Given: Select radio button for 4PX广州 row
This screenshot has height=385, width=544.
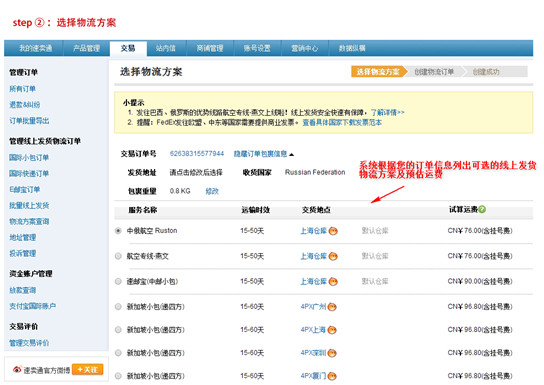Looking at the screenshot, I should [118, 307].
